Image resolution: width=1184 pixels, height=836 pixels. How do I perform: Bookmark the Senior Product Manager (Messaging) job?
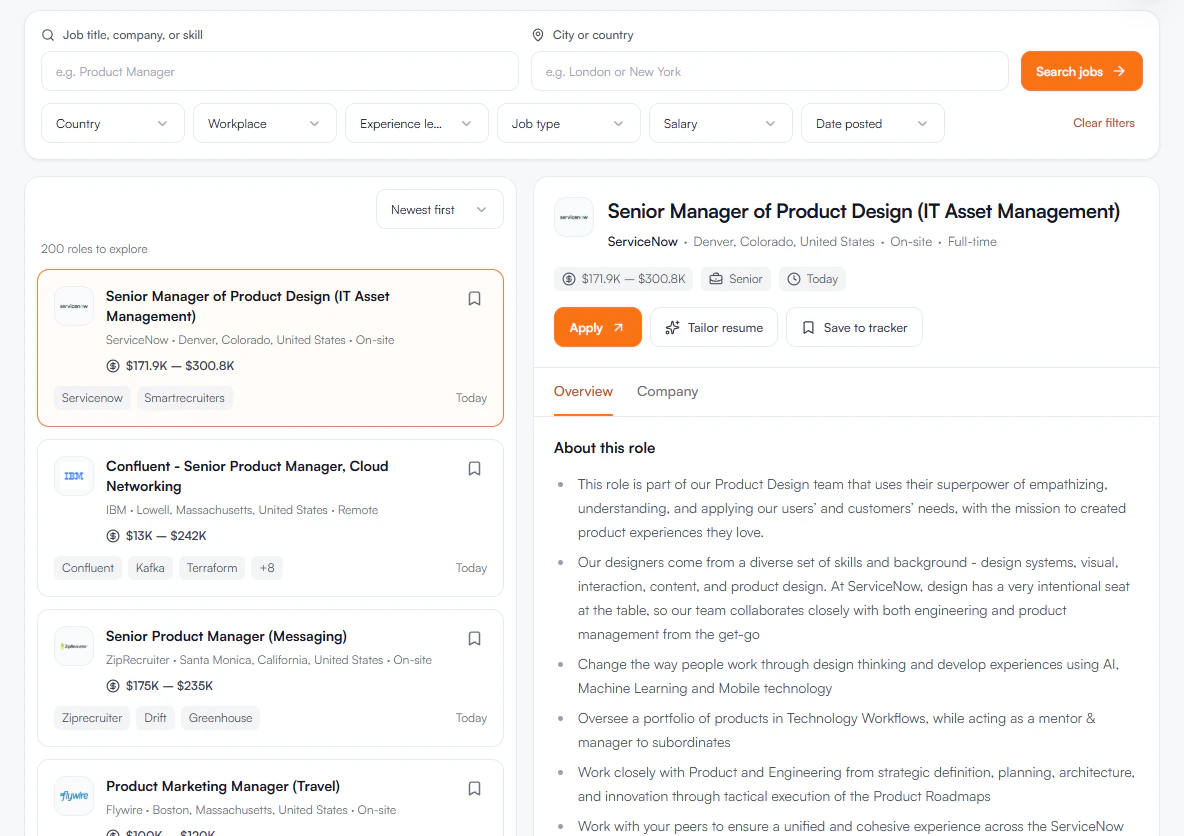(x=474, y=638)
